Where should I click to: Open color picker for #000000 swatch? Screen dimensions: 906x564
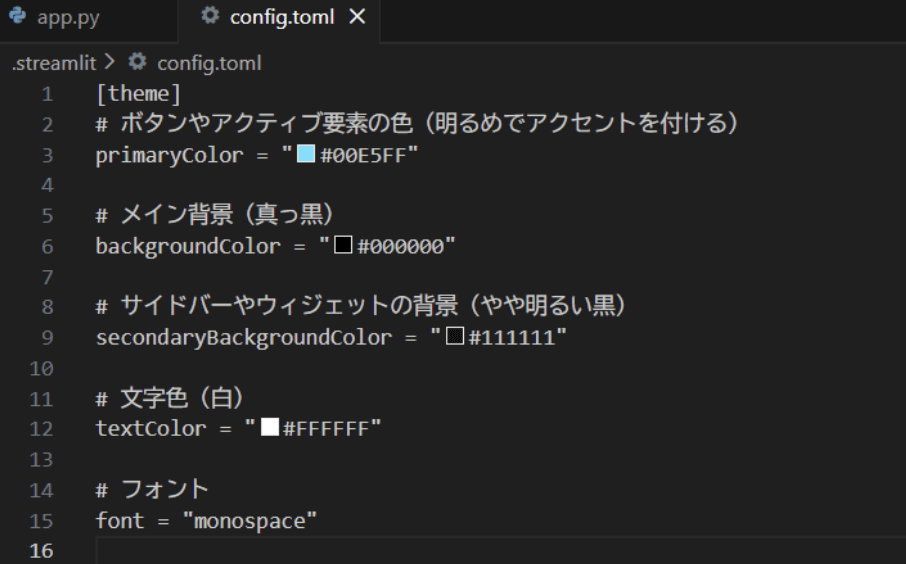[343, 244]
